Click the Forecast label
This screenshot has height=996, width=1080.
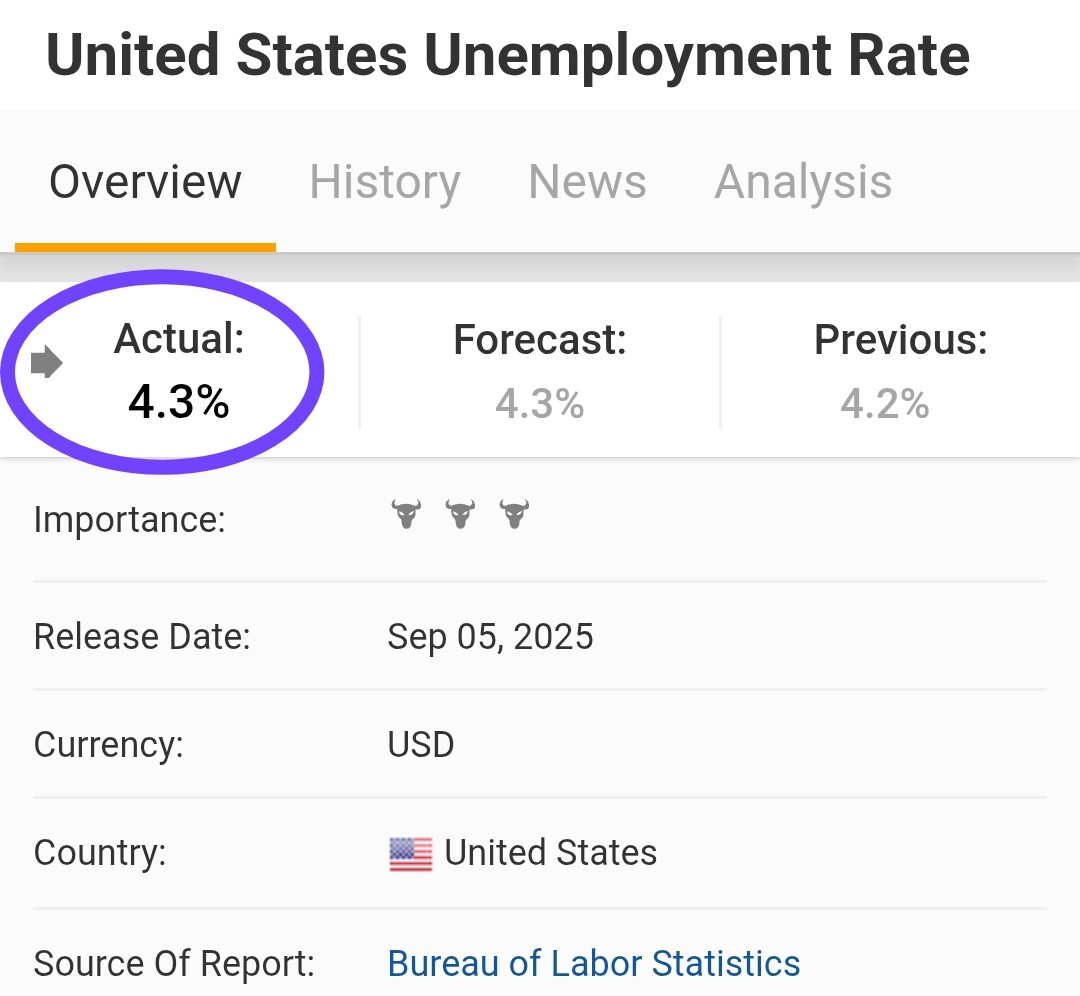click(x=540, y=340)
